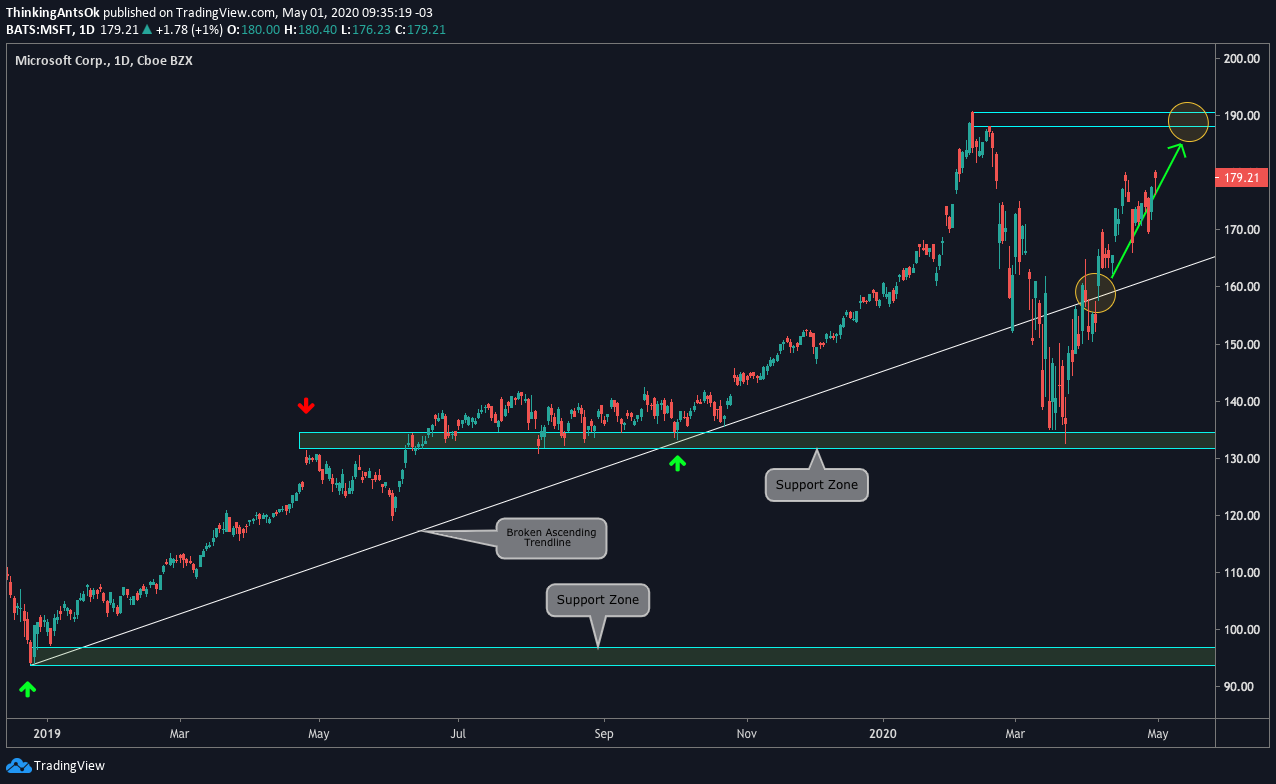Click the 160.00 price axis label
Image resolution: width=1276 pixels, height=784 pixels.
click(x=1241, y=287)
